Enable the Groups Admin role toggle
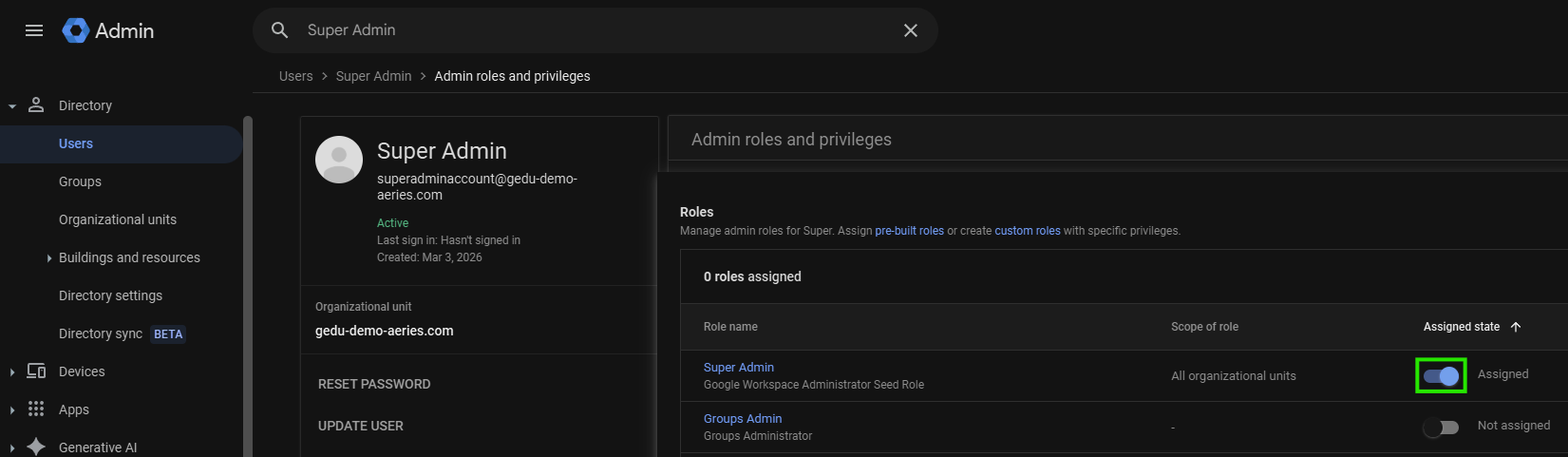This screenshot has width=1568, height=457. tap(1441, 427)
